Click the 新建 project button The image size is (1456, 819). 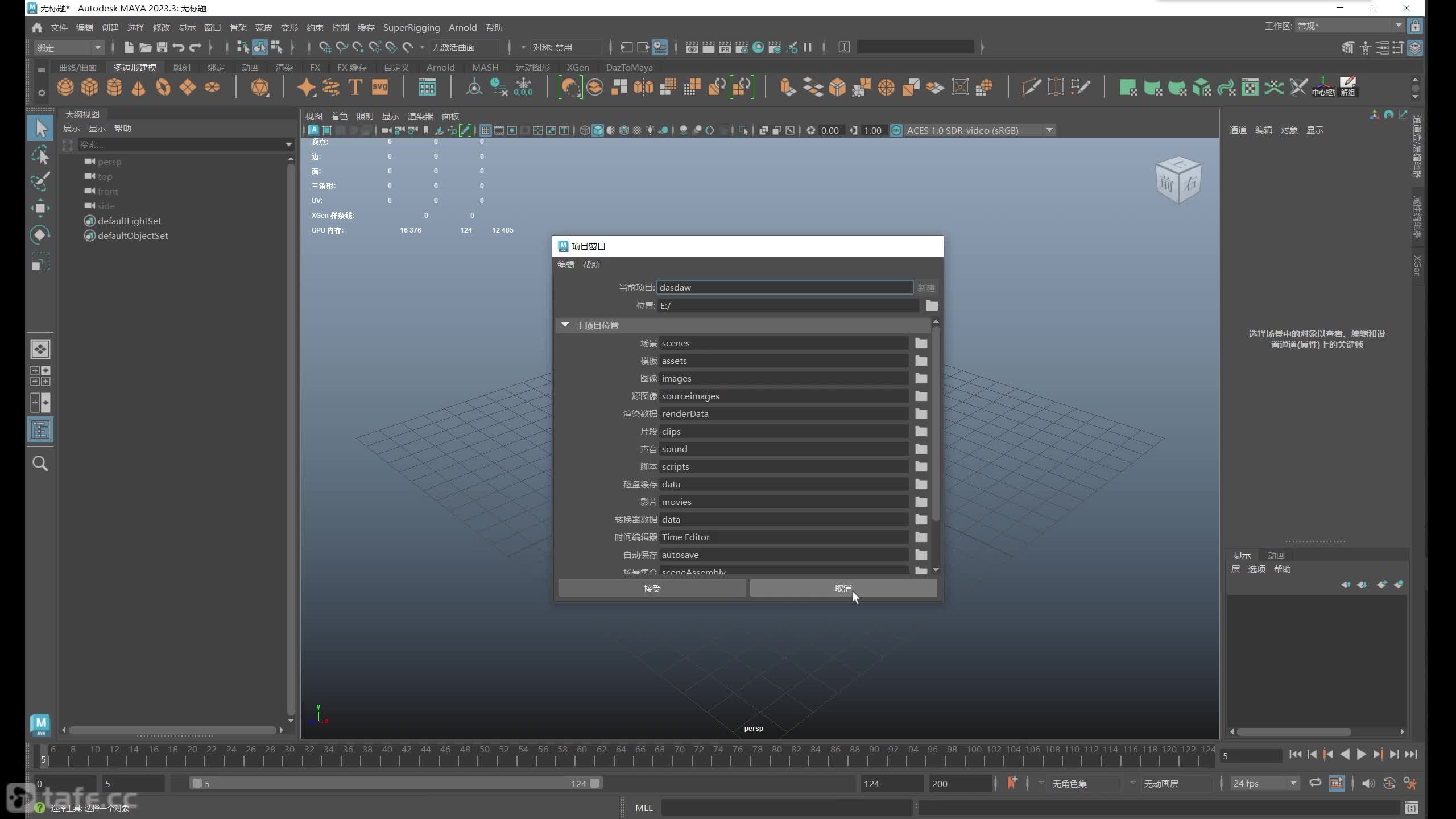(926, 288)
